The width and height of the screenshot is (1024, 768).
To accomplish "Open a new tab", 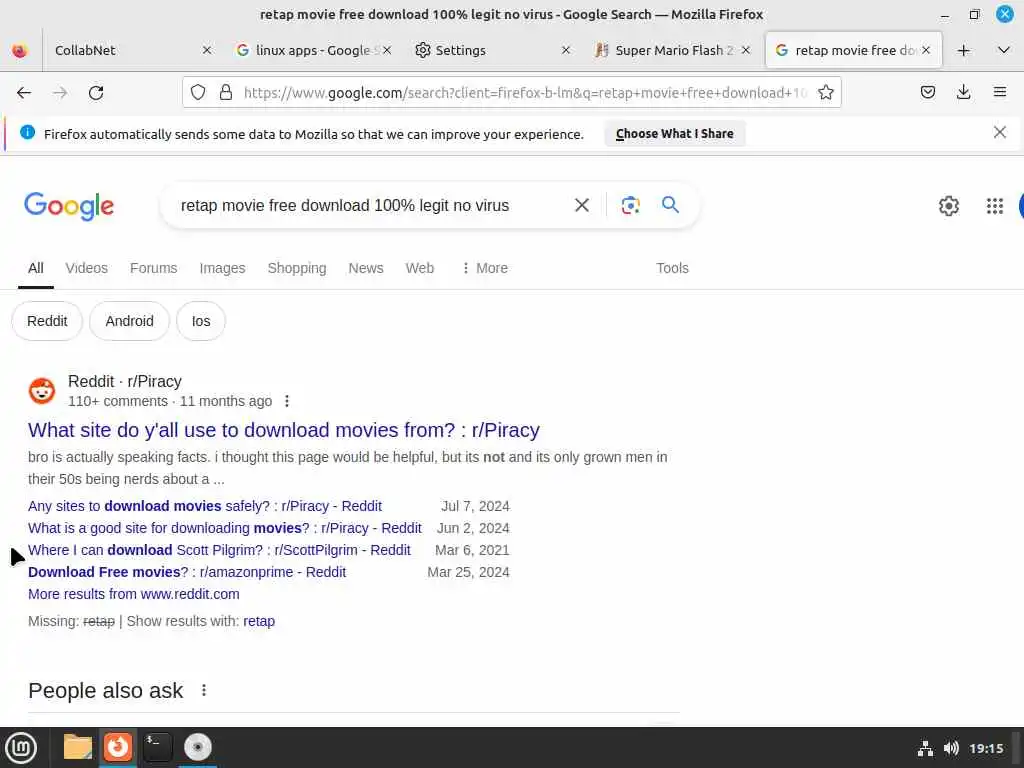I will click(x=963, y=50).
